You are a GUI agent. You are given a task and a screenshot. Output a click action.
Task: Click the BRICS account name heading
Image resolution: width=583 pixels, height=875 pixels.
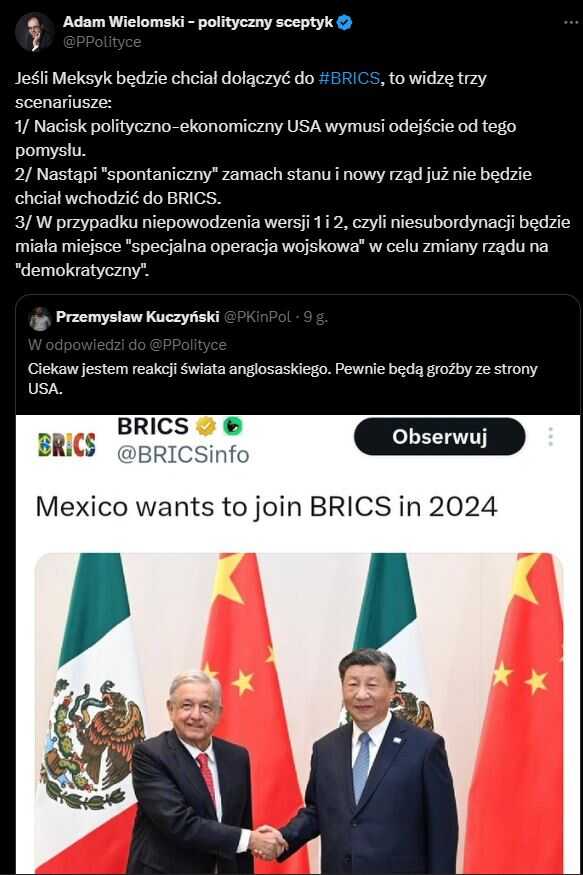[152, 426]
